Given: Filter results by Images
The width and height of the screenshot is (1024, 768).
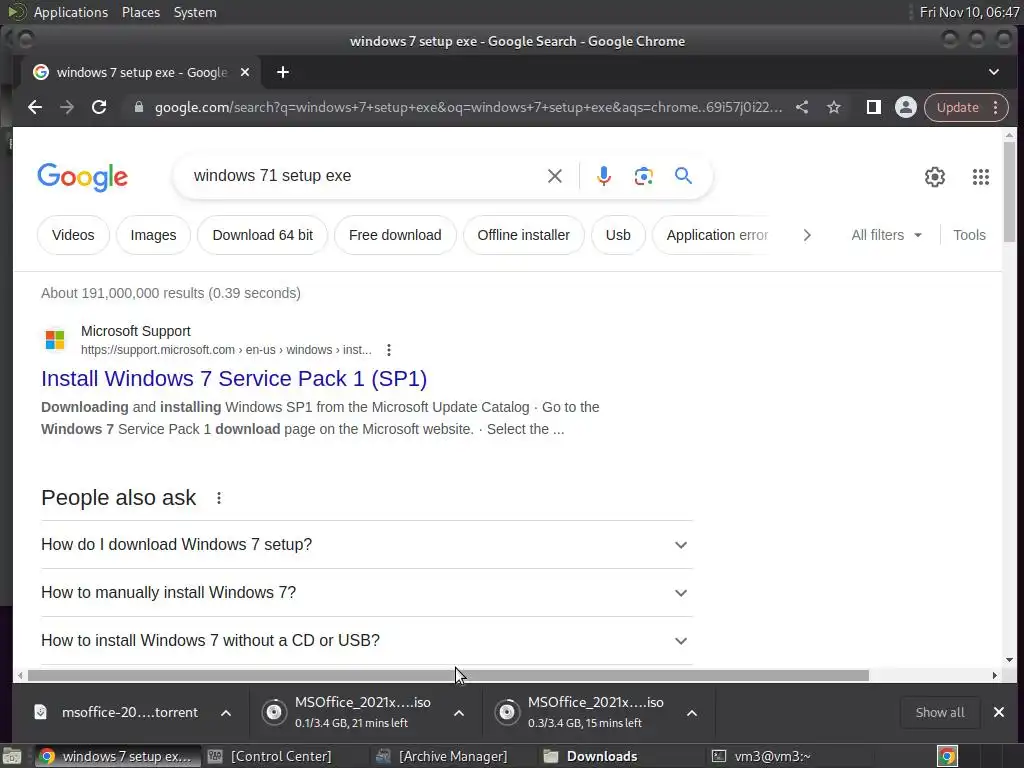Looking at the screenshot, I should [x=153, y=235].
